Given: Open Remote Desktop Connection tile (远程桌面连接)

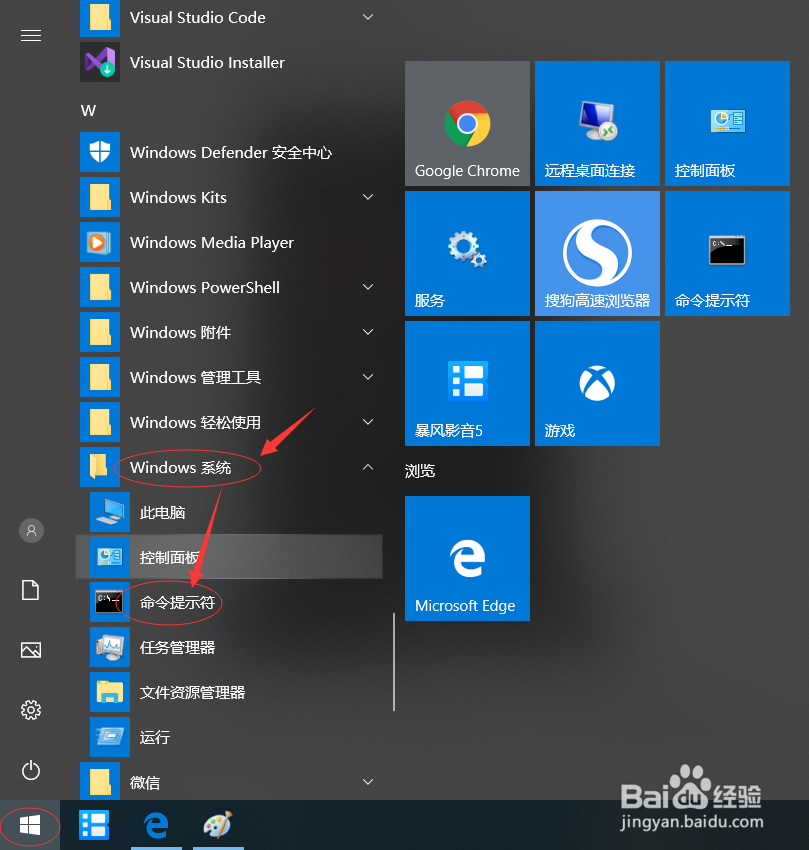Looking at the screenshot, I should pyautogui.click(x=597, y=123).
